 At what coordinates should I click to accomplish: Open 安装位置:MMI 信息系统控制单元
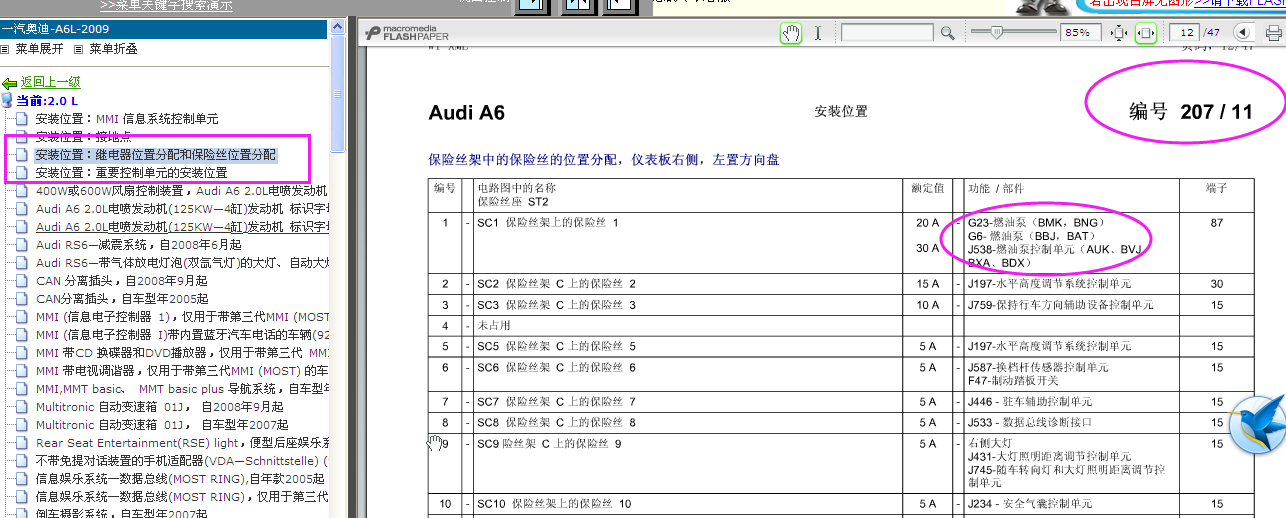(127, 119)
